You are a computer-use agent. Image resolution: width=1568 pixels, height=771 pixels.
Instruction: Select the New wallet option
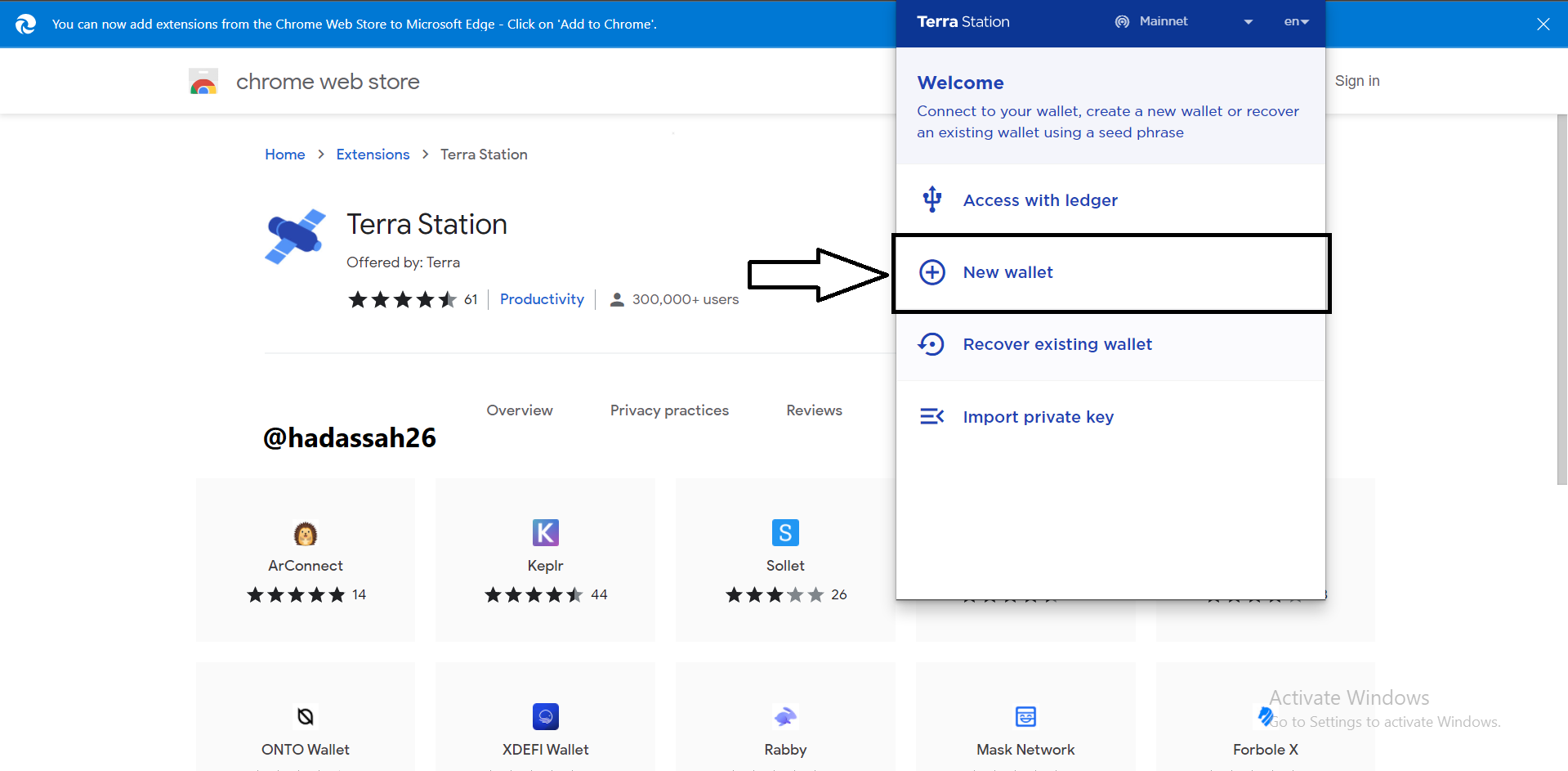click(x=1110, y=273)
